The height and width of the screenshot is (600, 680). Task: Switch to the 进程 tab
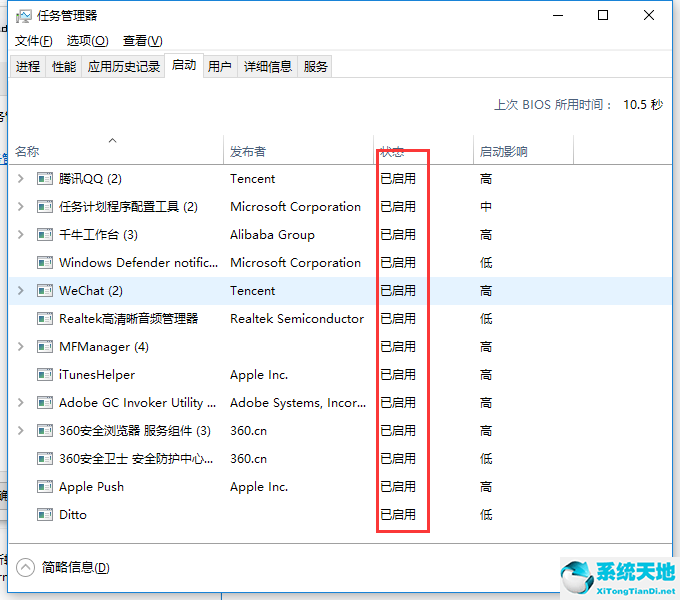28,66
